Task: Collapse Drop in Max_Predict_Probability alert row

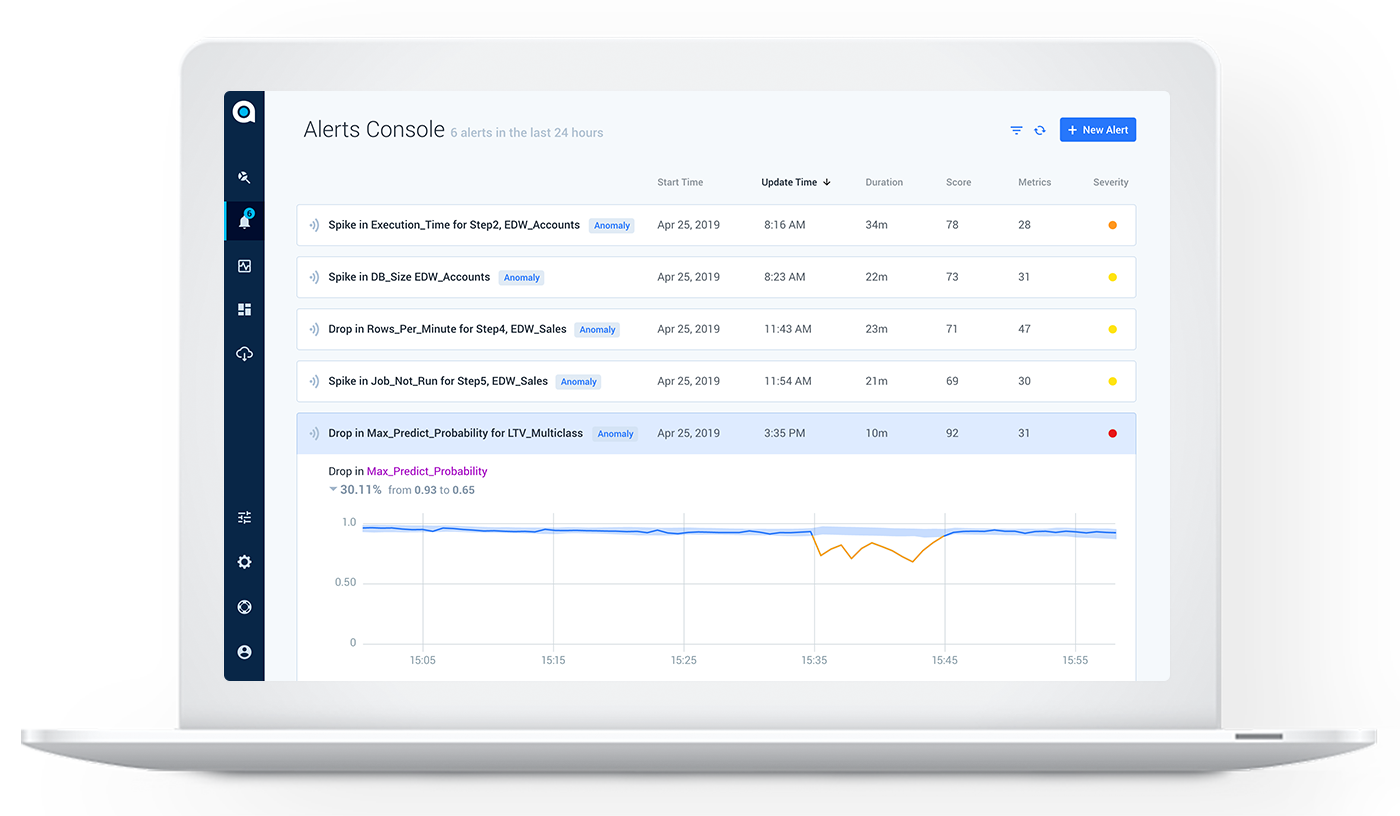Action: pyautogui.click(x=716, y=433)
